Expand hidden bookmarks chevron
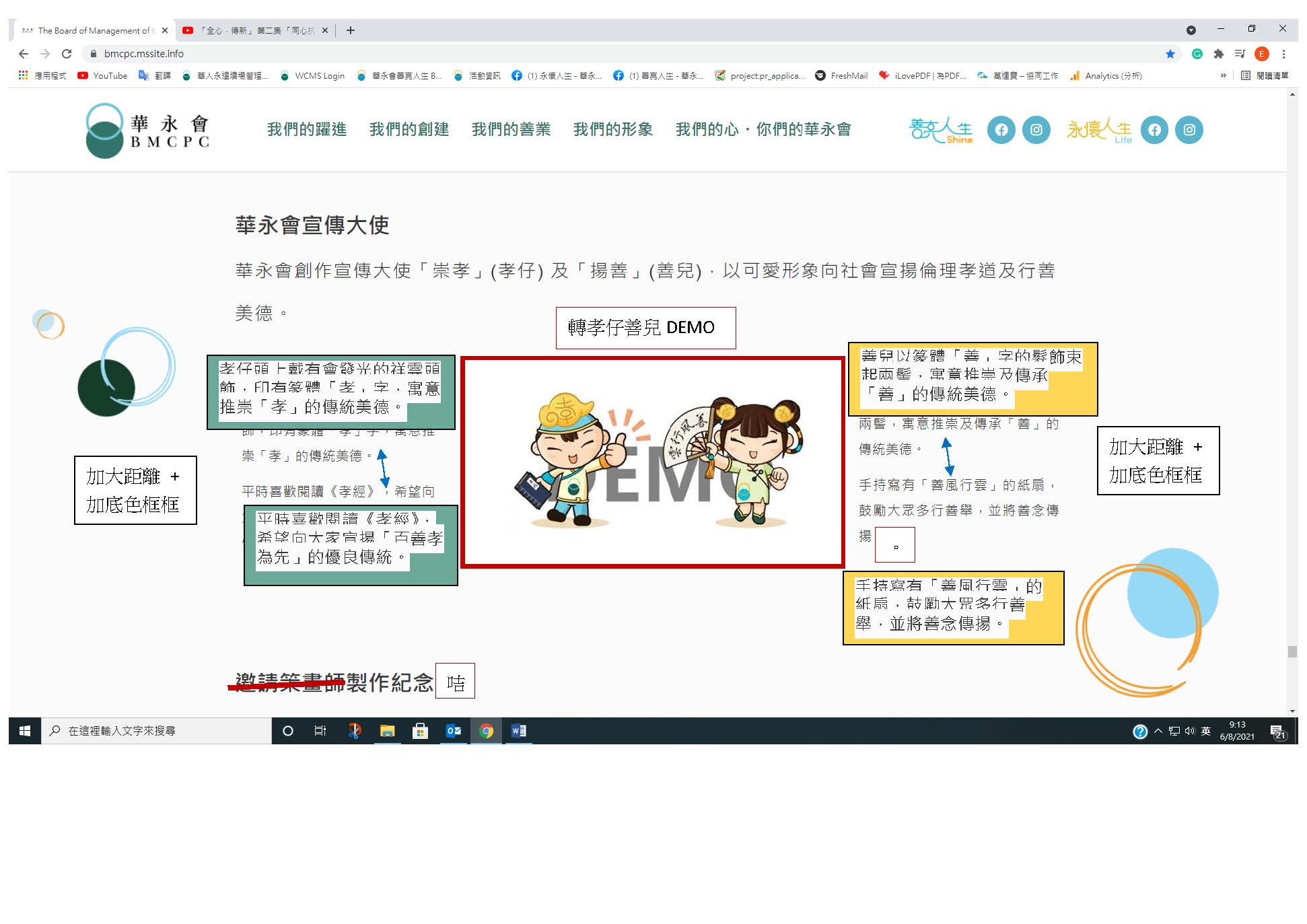Screen dimensions: 1307x924 coord(1223,76)
